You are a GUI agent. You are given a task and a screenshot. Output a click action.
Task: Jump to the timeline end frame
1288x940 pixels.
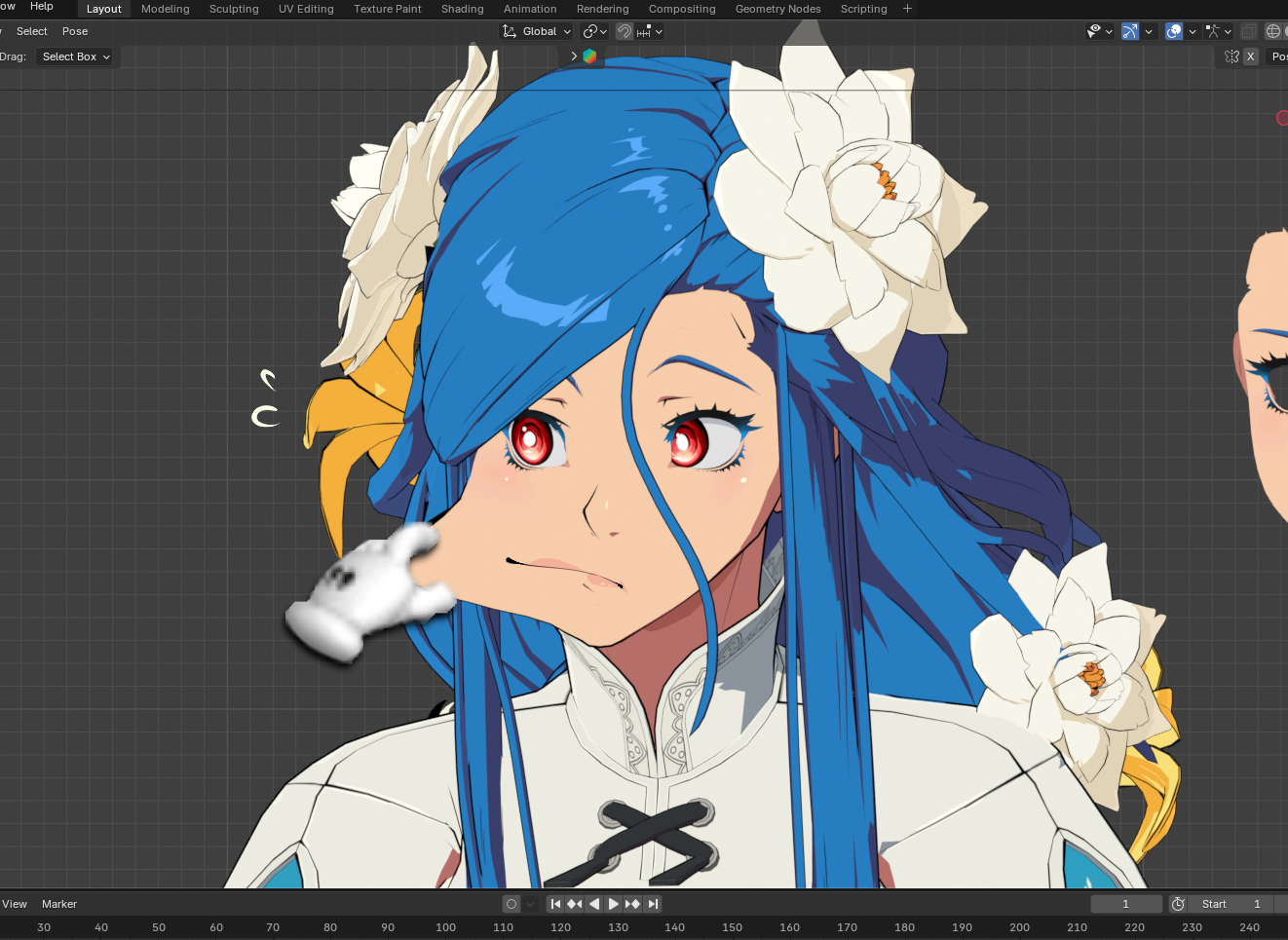(654, 904)
